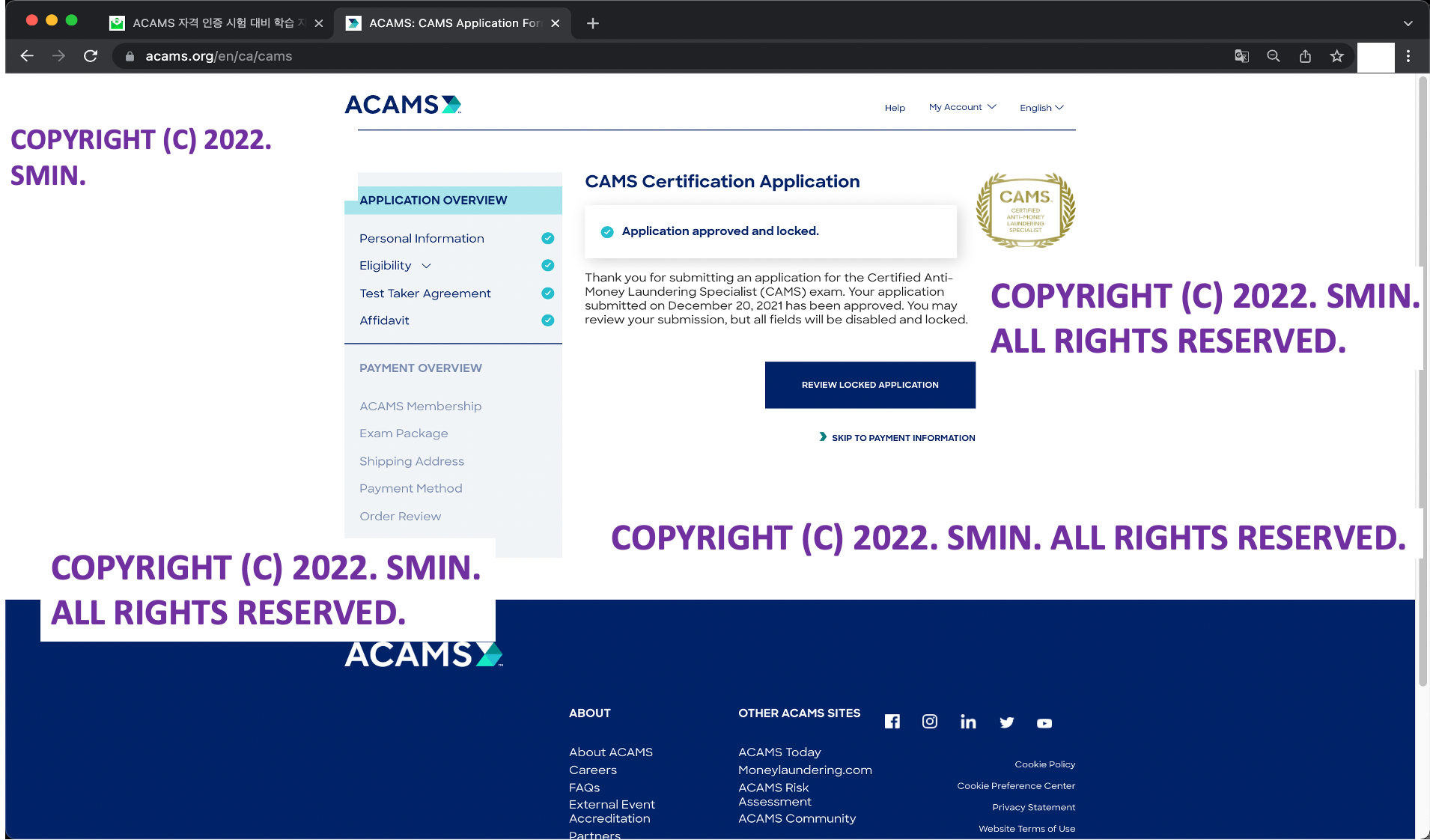Click the footer ACAMS logo
The height and width of the screenshot is (840, 1430).
coord(424,654)
